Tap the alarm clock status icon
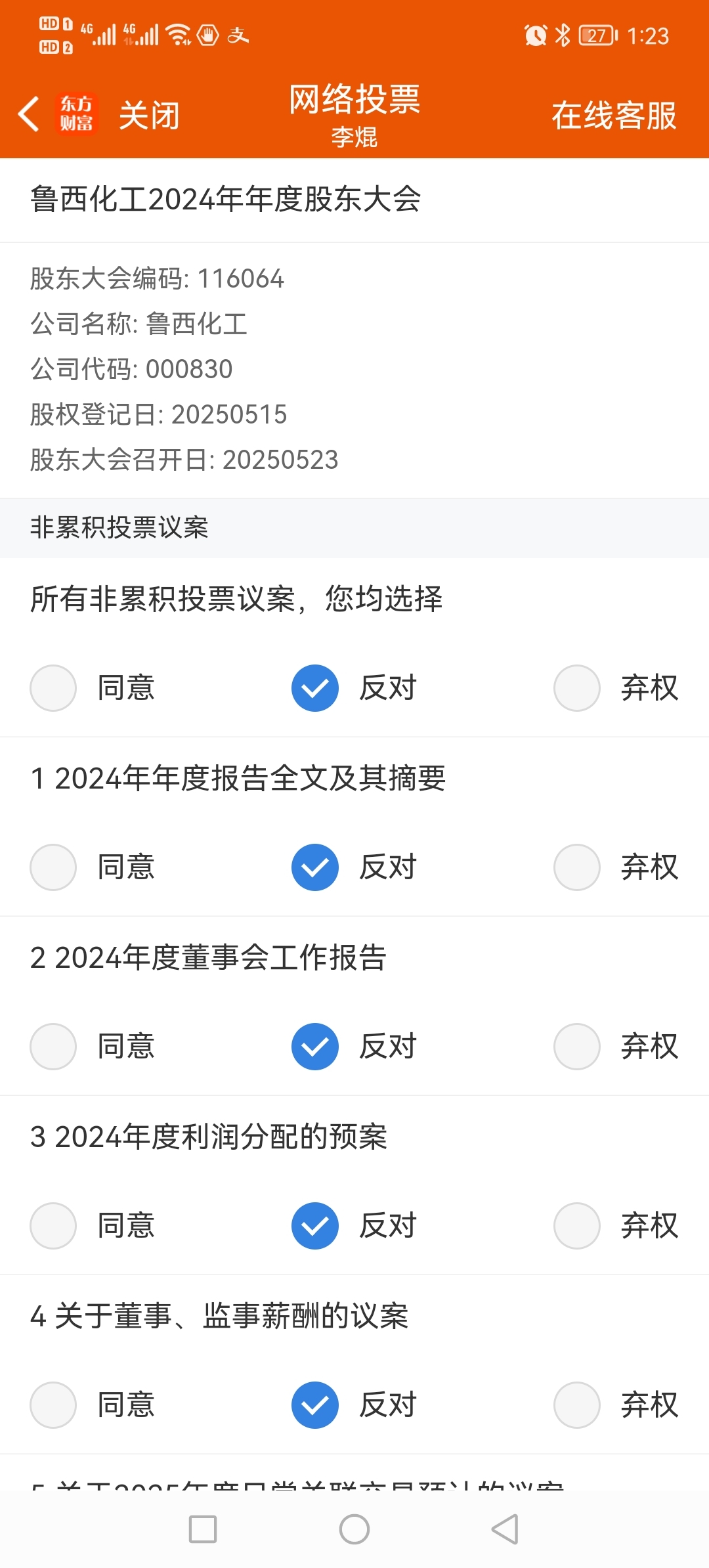 536,35
